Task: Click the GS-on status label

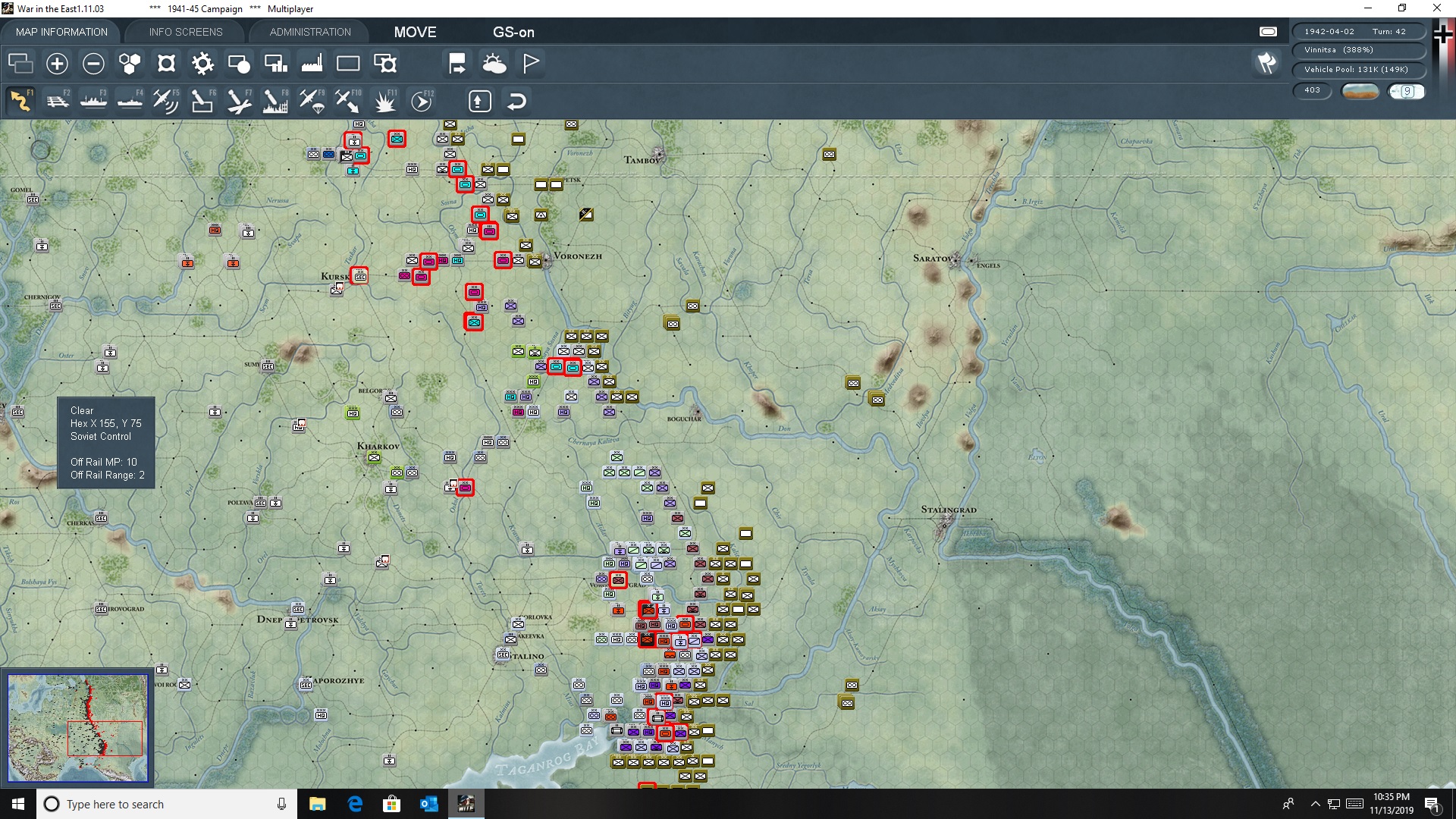Action: 513,32
